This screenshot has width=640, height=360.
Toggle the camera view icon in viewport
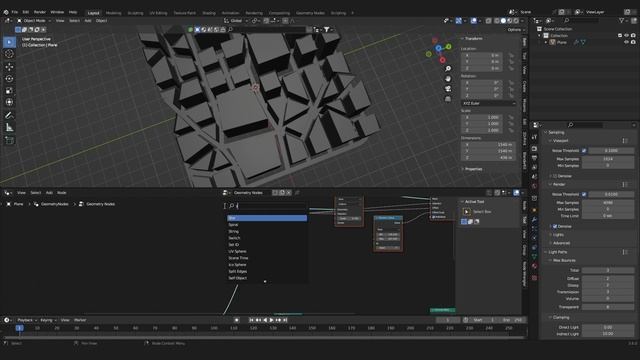(448, 89)
